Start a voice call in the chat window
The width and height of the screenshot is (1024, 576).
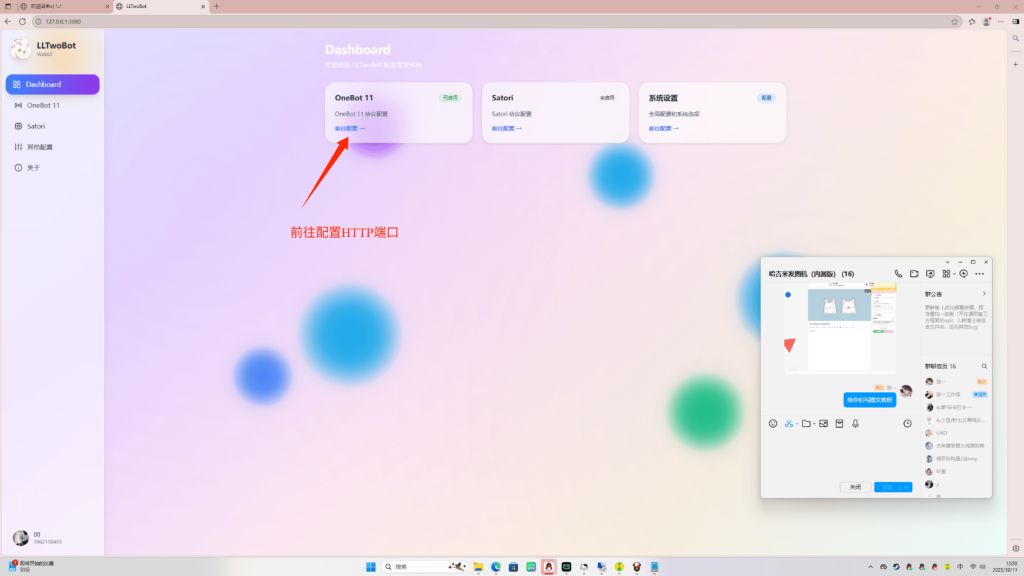(898, 273)
